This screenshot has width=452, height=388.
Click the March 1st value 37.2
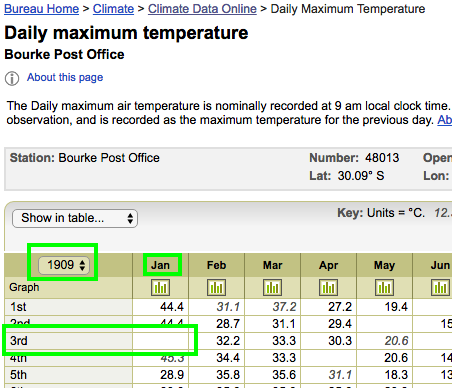(284, 307)
